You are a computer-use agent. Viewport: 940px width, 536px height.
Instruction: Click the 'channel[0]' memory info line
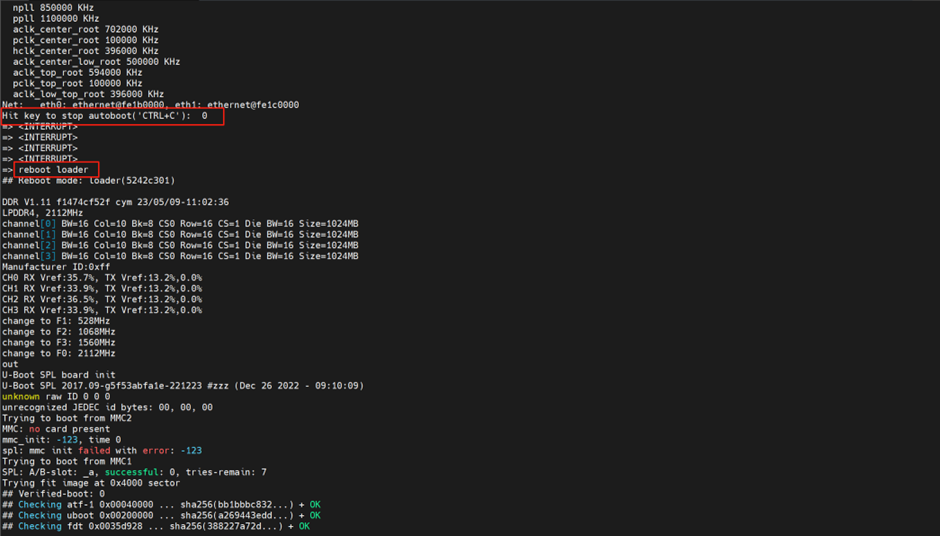click(180, 224)
